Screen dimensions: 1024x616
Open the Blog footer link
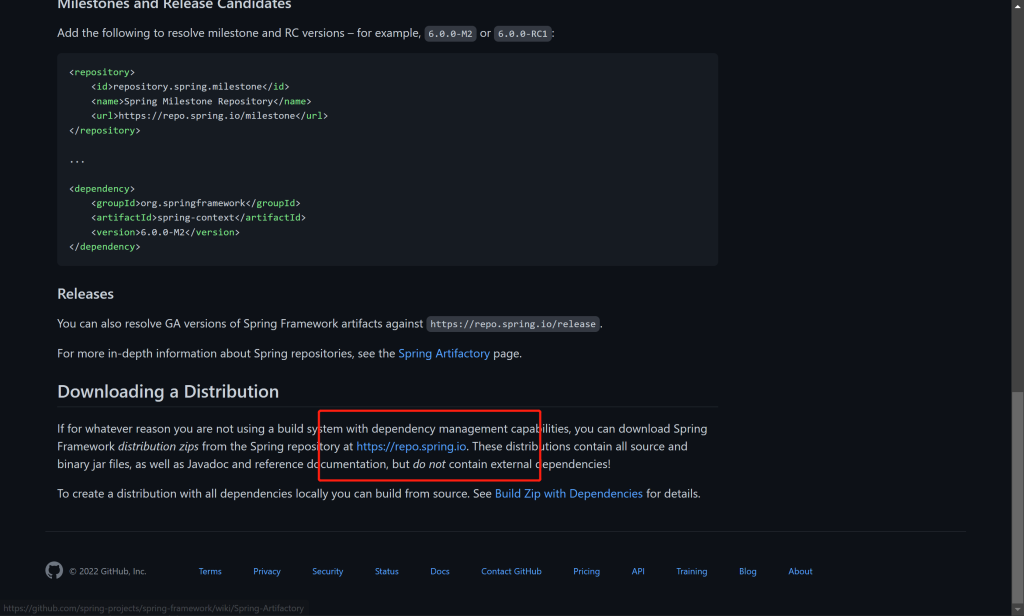pos(748,571)
